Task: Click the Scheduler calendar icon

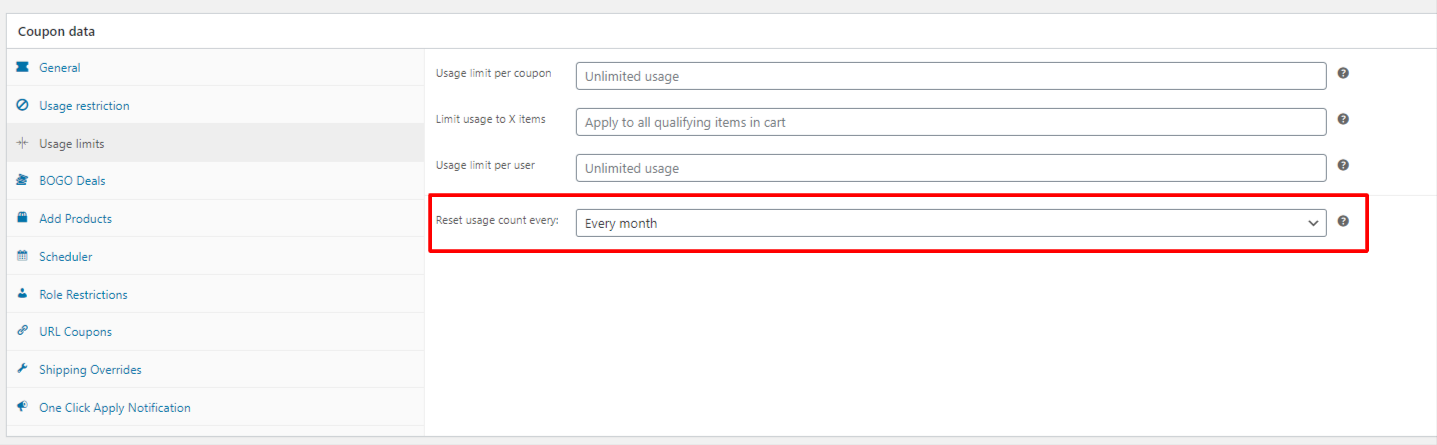Action: [x=22, y=256]
